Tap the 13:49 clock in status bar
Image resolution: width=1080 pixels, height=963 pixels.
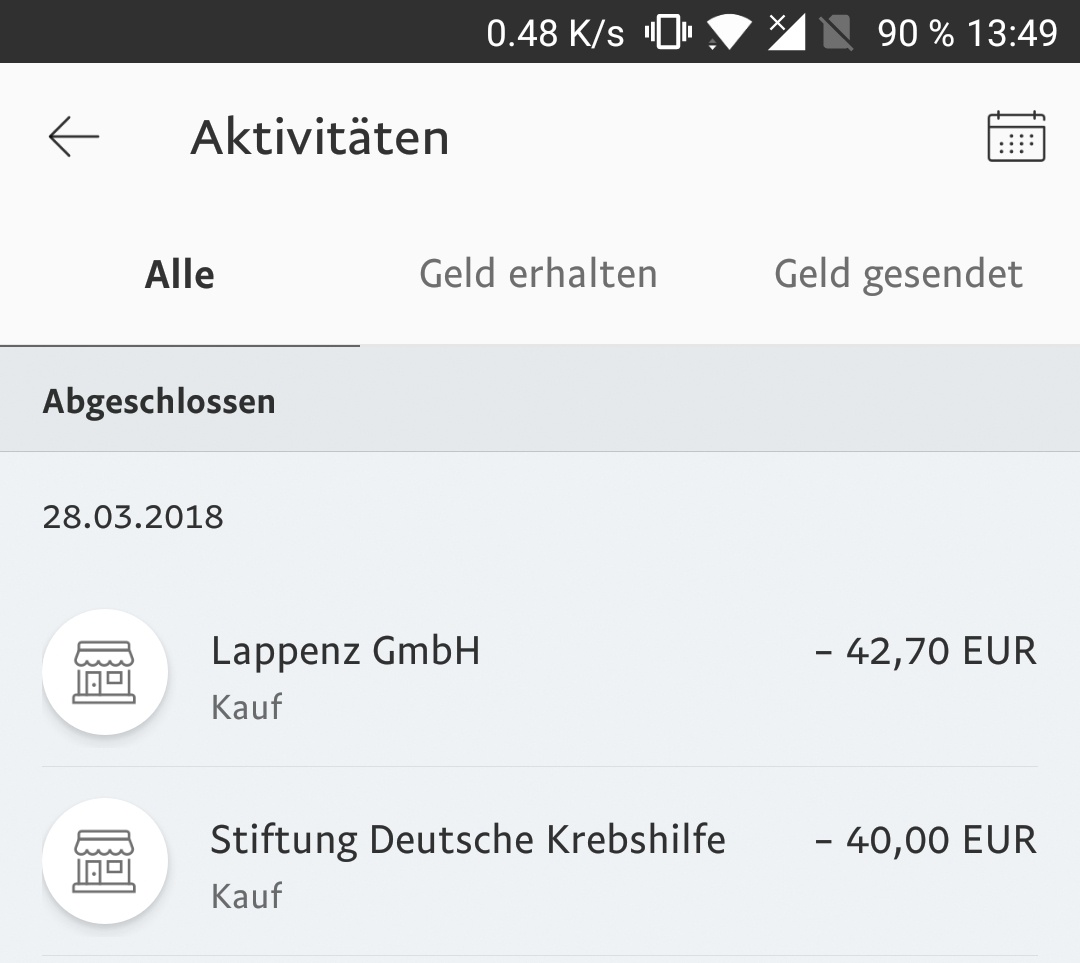1012,33
